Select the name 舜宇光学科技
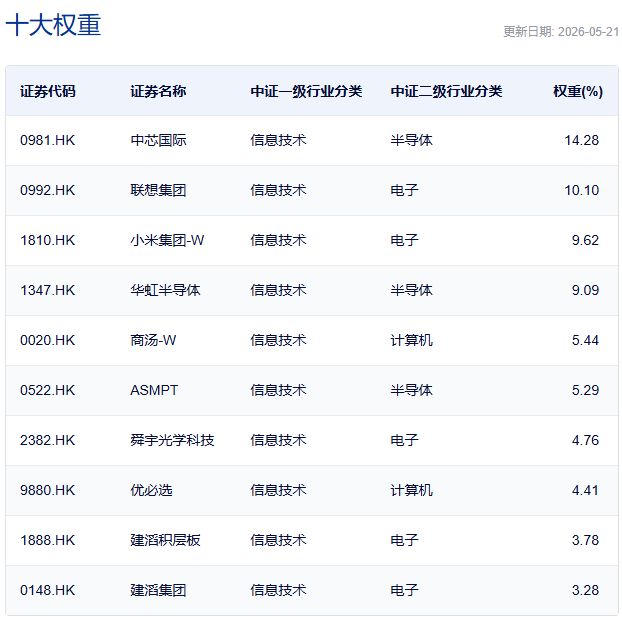Viewport: 622px width, 621px height. (x=172, y=440)
